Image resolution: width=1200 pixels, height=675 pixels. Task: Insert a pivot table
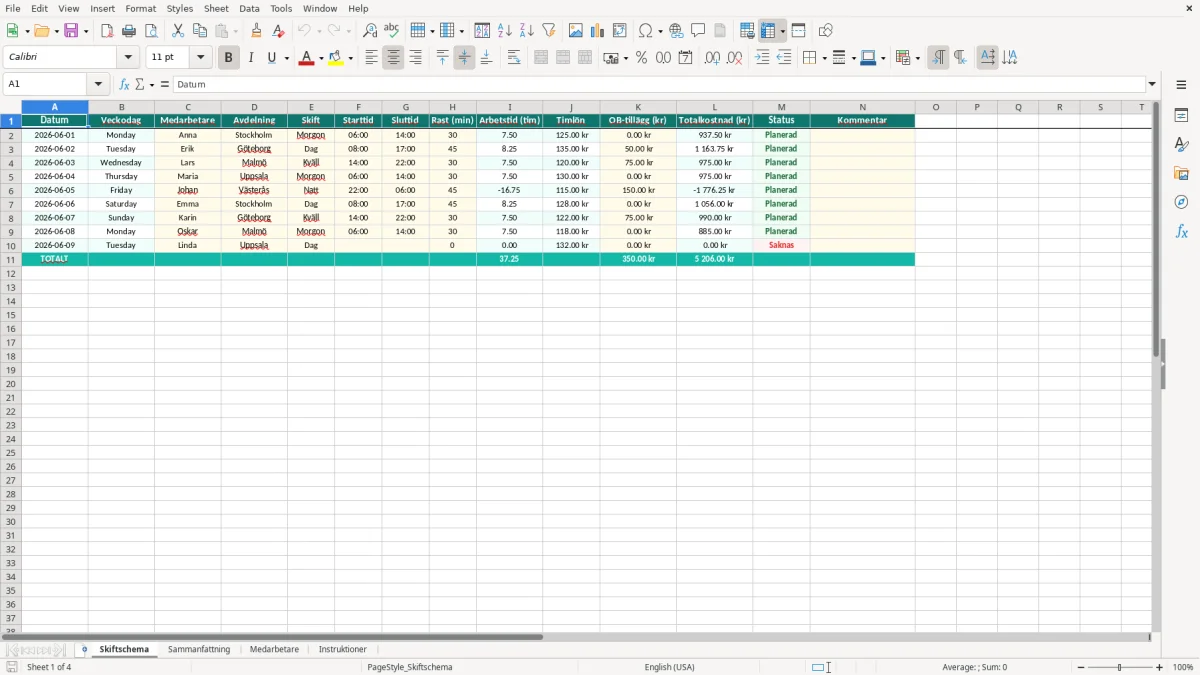[620, 30]
